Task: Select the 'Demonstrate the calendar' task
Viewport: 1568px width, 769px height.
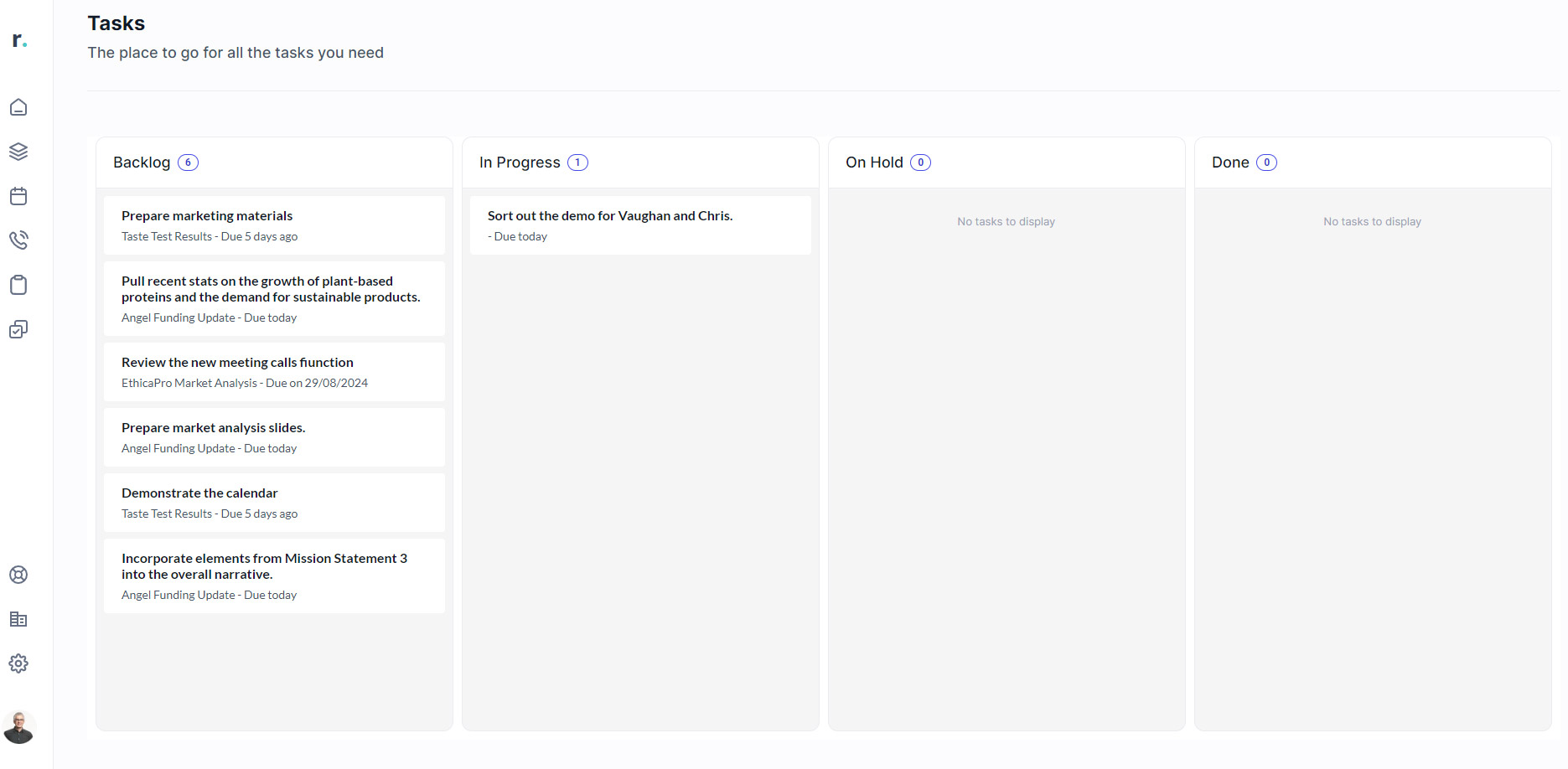Action: point(273,502)
